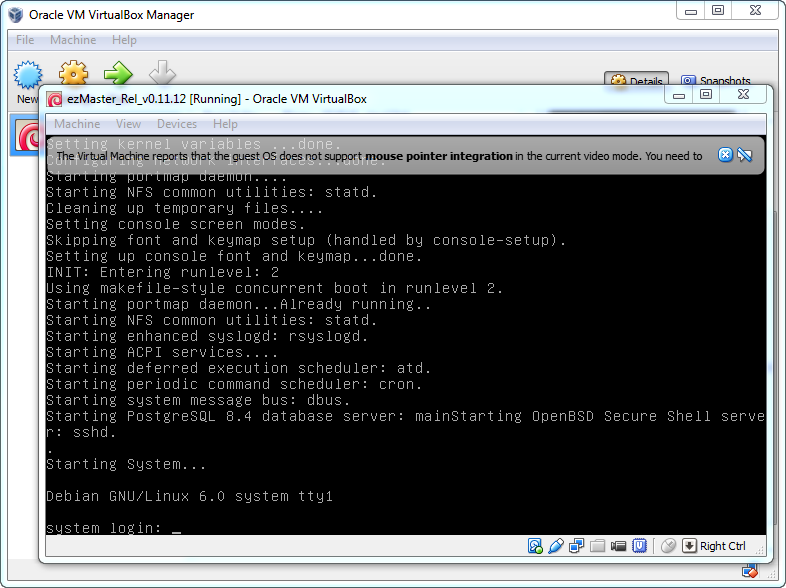This screenshot has width=786, height=588.
Task: Open the Help menu of the running VM
Action: pos(225,124)
